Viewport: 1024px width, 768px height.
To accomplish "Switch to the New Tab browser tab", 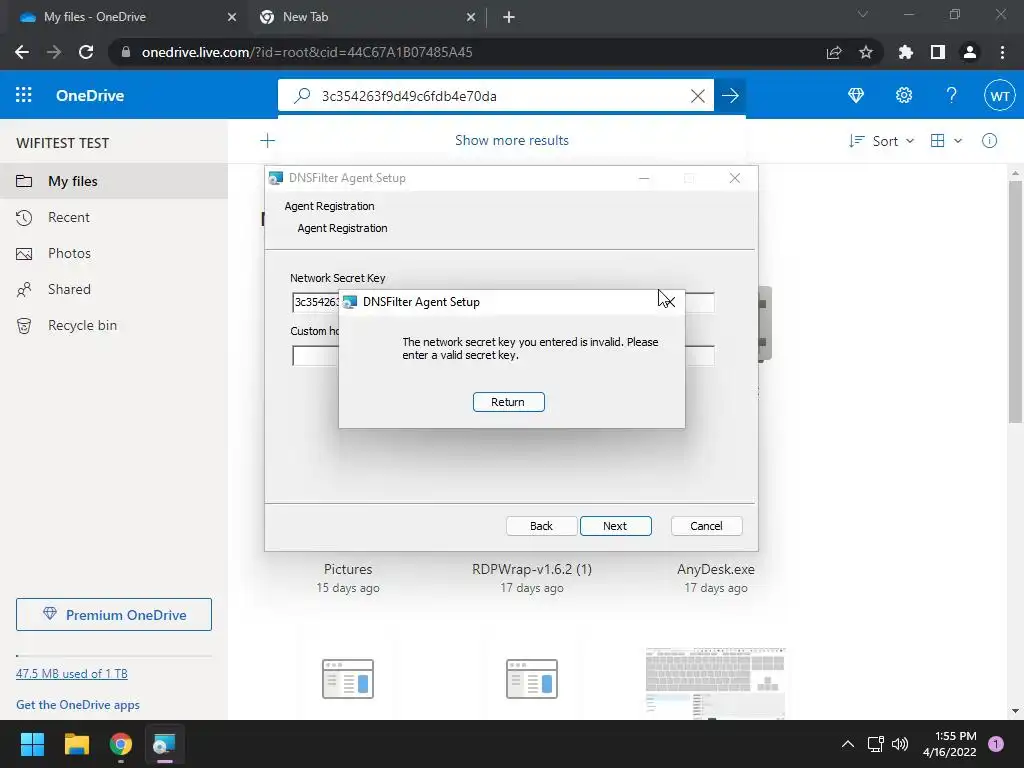I will [366, 17].
